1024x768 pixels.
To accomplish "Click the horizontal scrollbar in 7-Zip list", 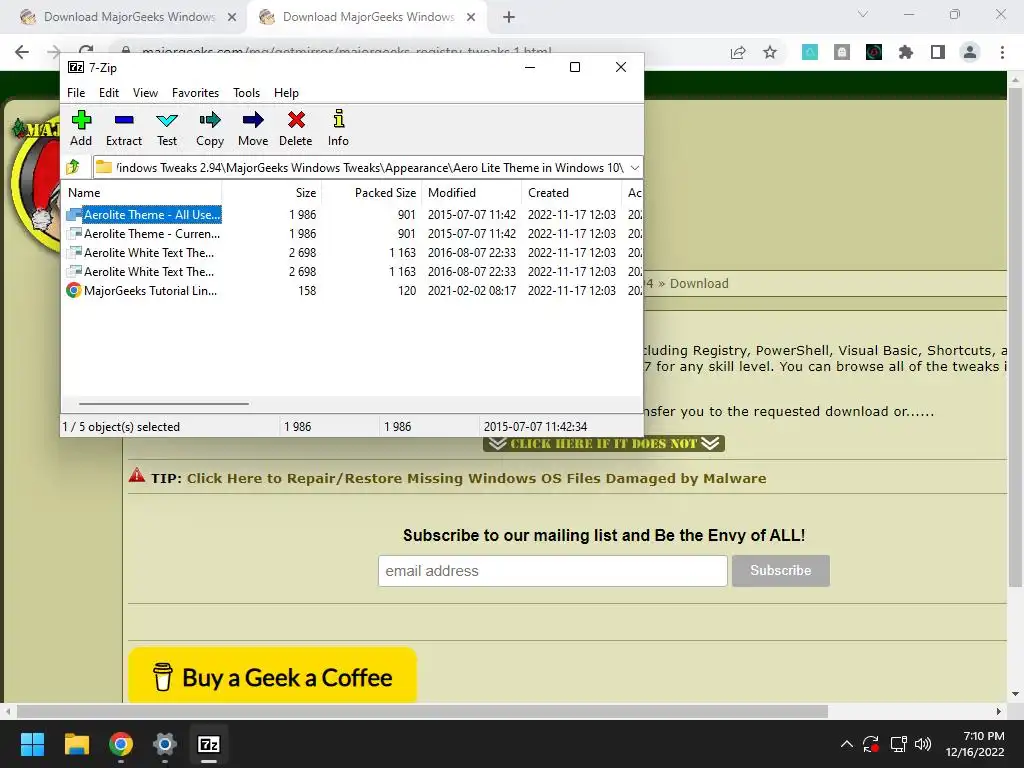I will pyautogui.click(x=163, y=404).
